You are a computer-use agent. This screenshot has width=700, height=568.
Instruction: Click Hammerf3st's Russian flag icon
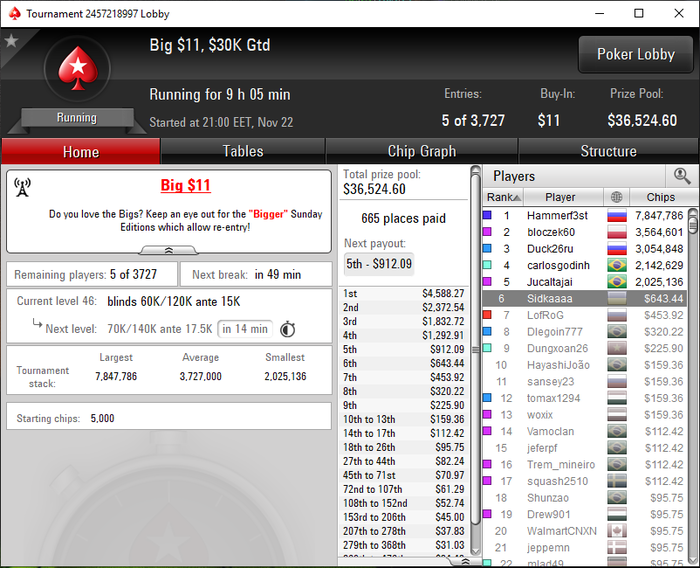pyautogui.click(x=617, y=216)
